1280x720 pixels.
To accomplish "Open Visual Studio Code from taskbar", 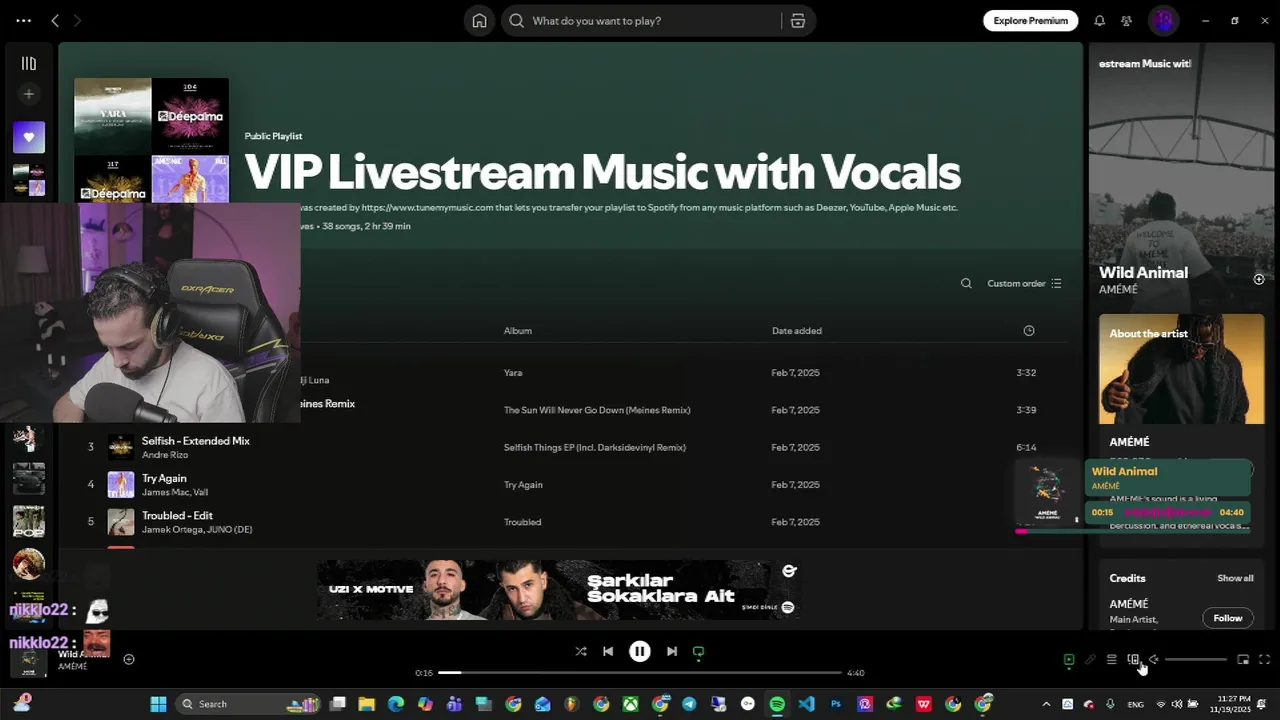I will click(x=806, y=704).
